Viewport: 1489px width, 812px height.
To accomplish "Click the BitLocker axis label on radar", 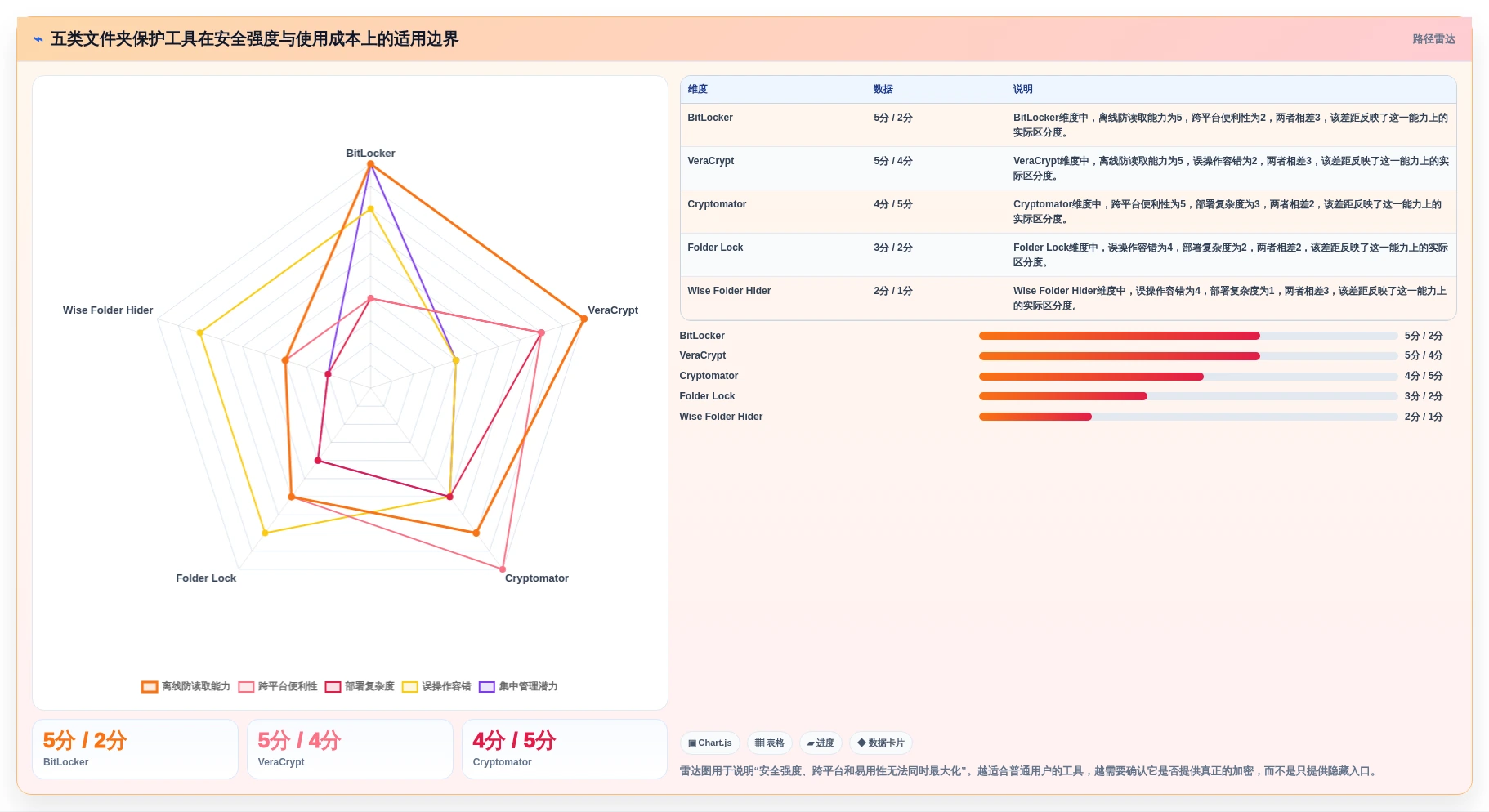I will (370, 154).
